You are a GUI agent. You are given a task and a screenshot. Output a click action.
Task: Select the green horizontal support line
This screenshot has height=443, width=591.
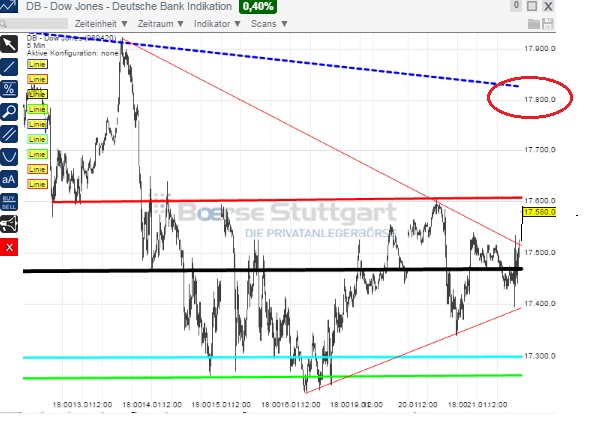click(x=273, y=377)
